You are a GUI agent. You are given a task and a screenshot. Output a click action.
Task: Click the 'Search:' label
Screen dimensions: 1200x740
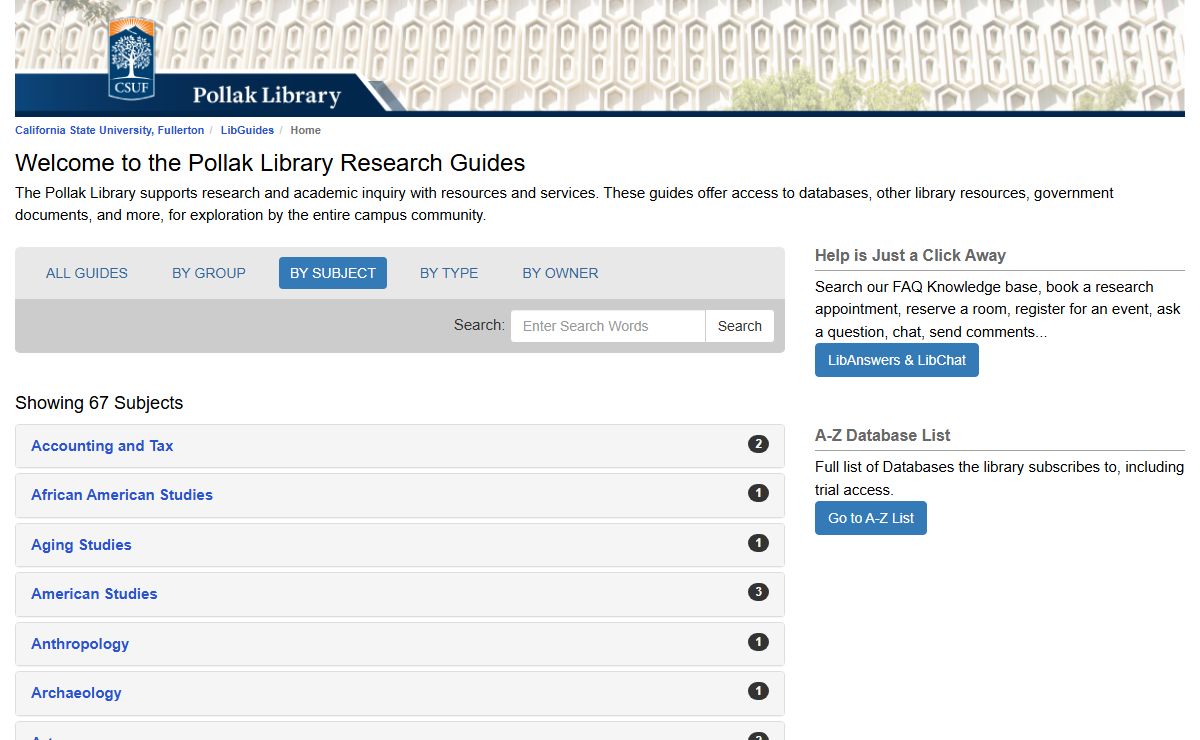(x=479, y=325)
